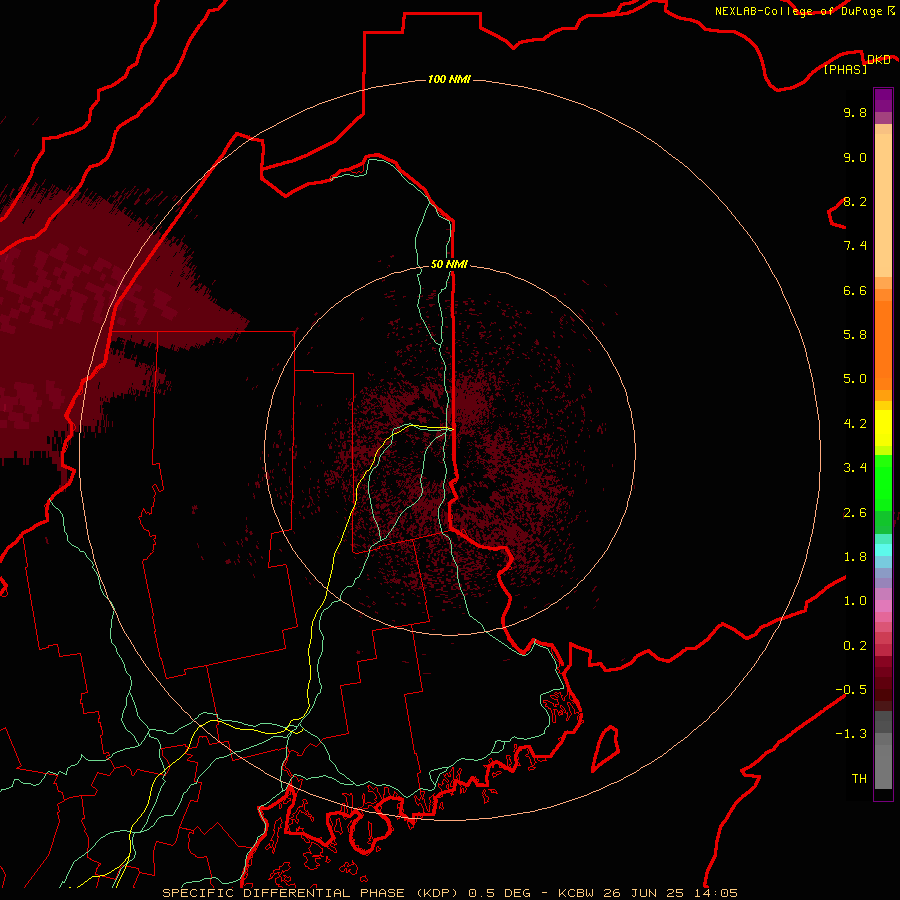Click the 1.8 value on color scale

point(855,556)
